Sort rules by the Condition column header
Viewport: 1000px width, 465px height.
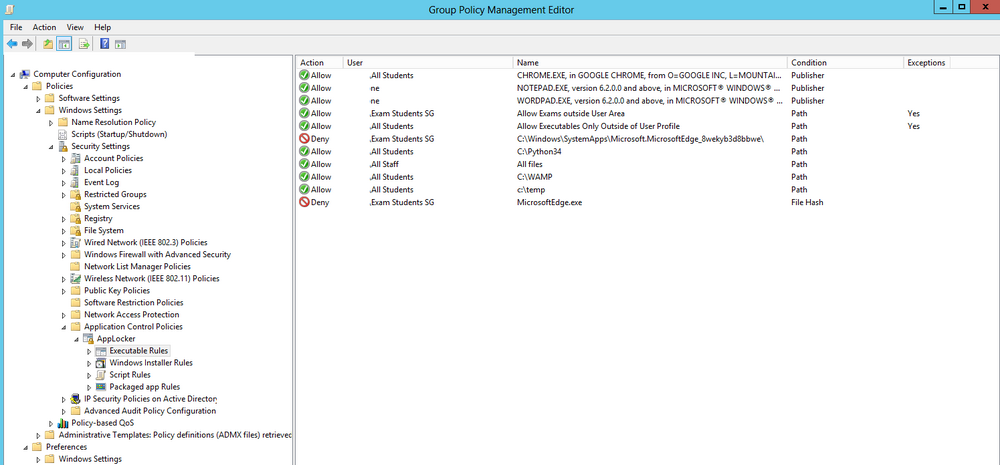846,63
